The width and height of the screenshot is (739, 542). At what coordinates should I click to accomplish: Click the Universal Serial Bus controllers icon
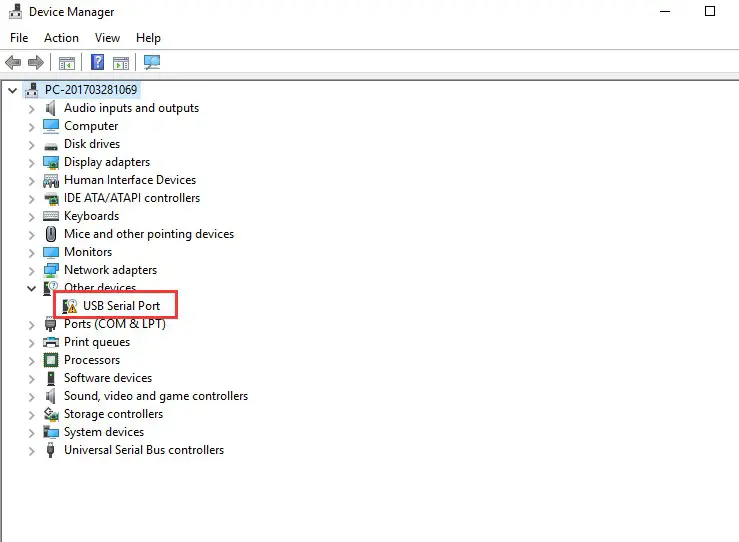point(50,450)
